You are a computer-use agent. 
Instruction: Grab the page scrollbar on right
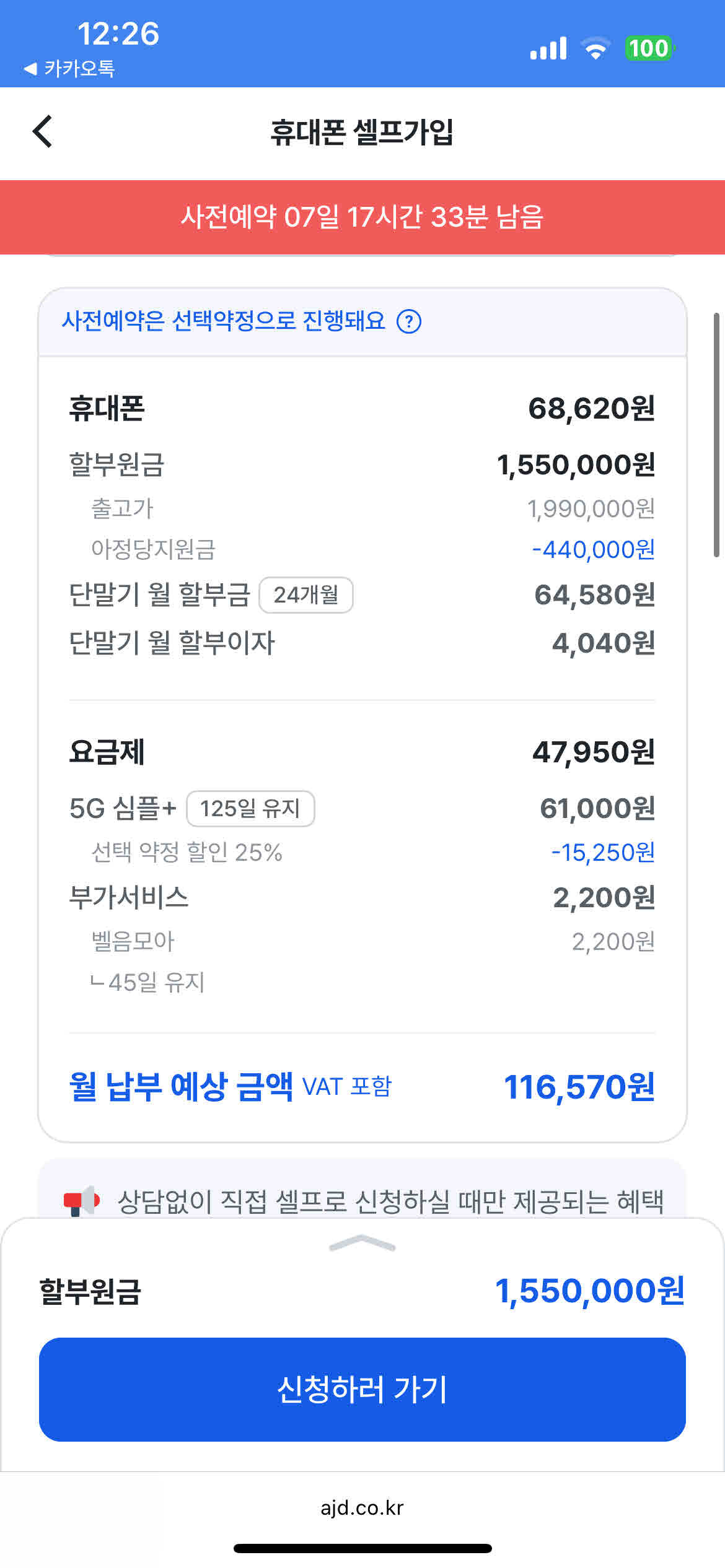716,433
